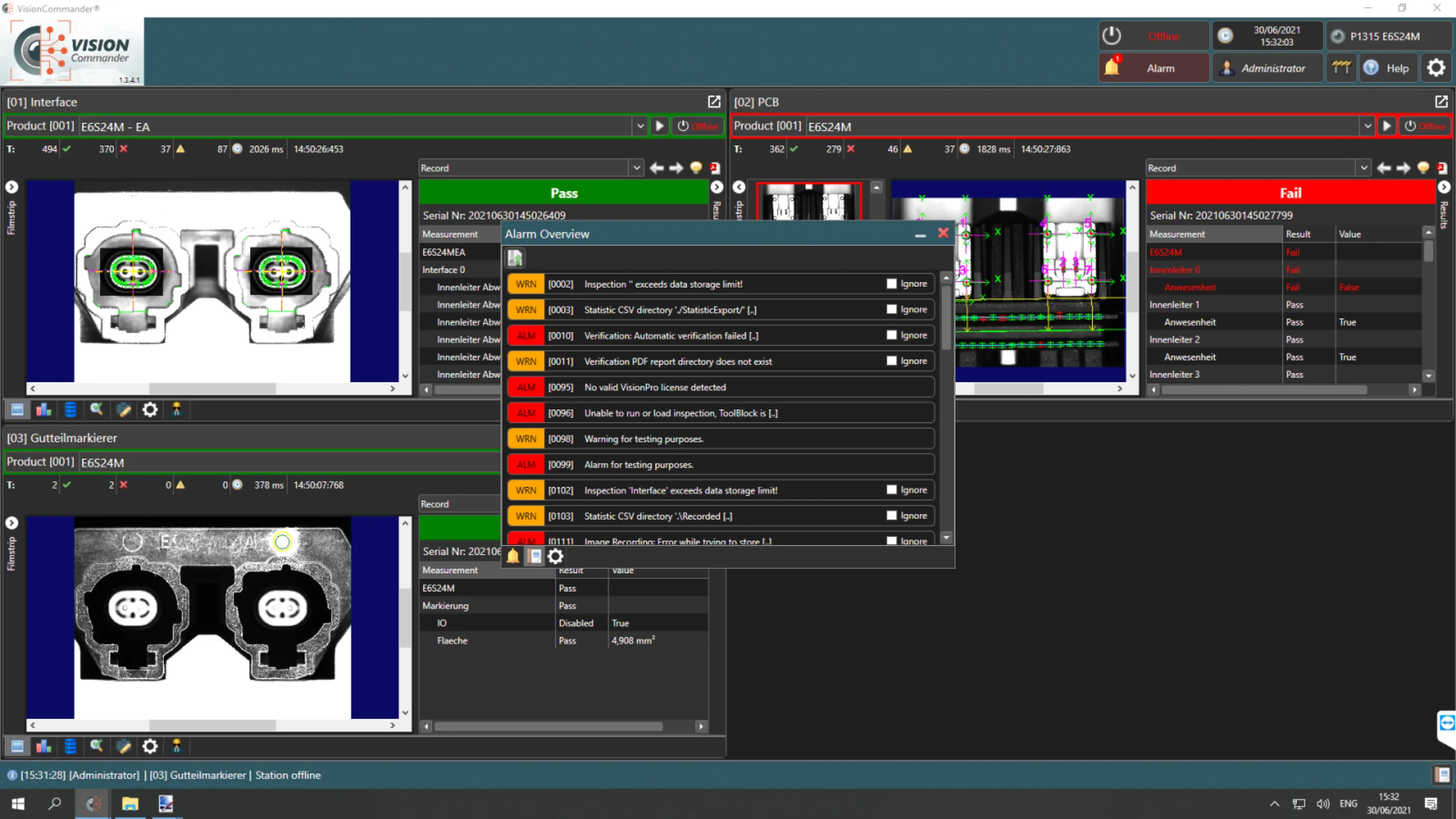Check Ignore for Verification alarm 0010
The height and width of the screenshot is (819, 1456).
point(891,335)
